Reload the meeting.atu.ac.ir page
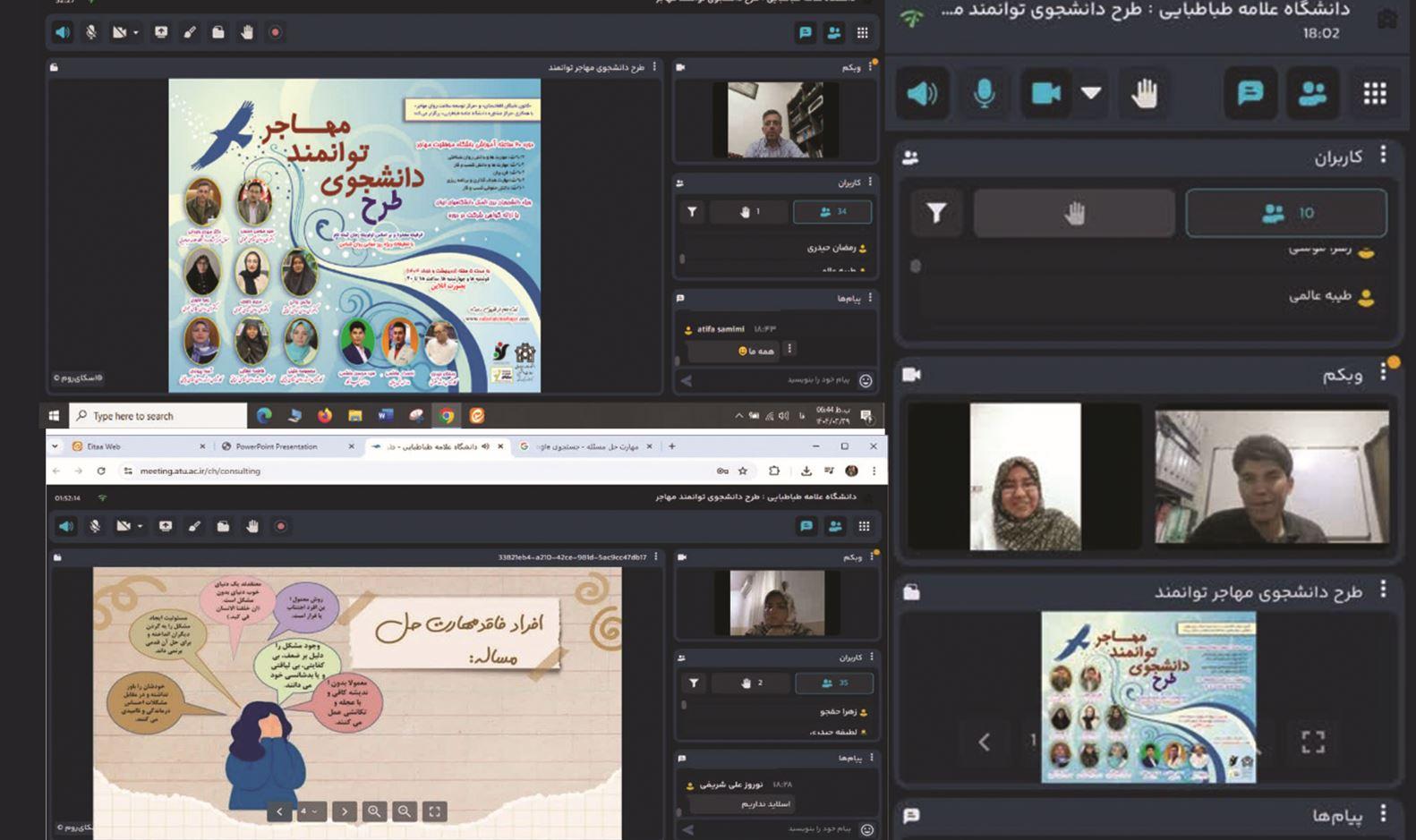Image resolution: width=1416 pixels, height=840 pixels. coord(101,471)
